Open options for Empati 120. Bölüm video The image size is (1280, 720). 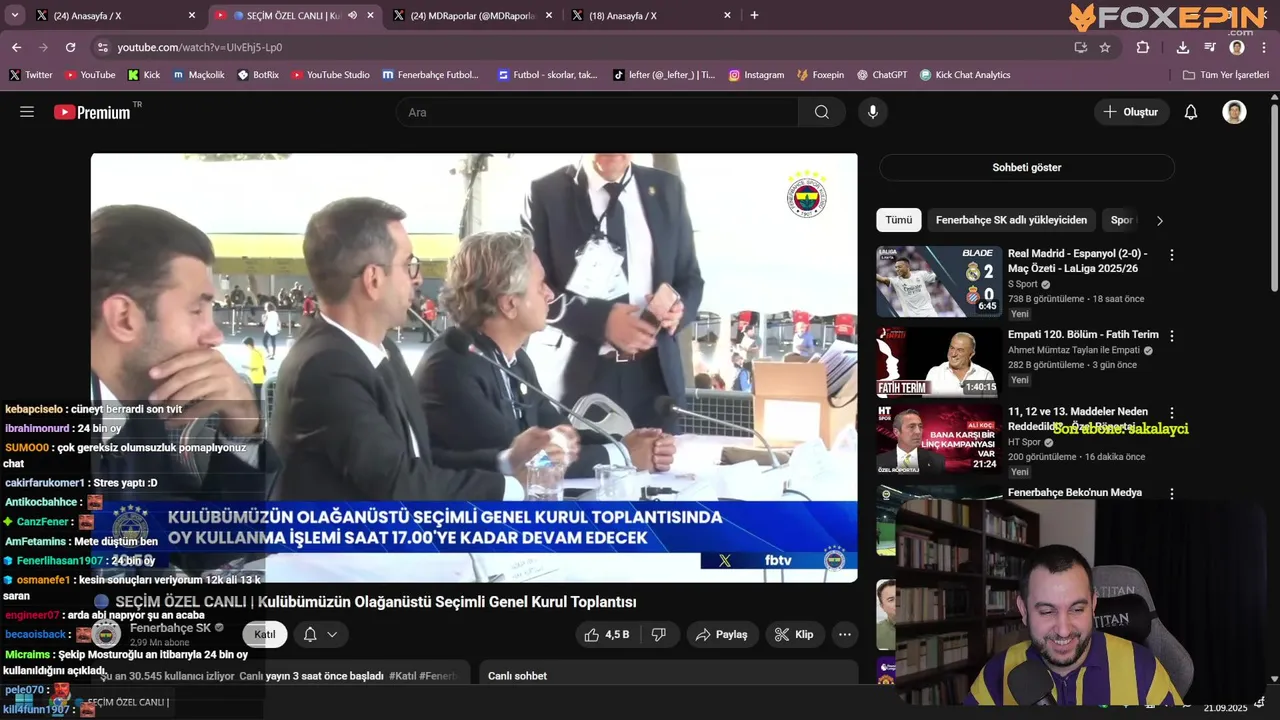(x=1172, y=336)
